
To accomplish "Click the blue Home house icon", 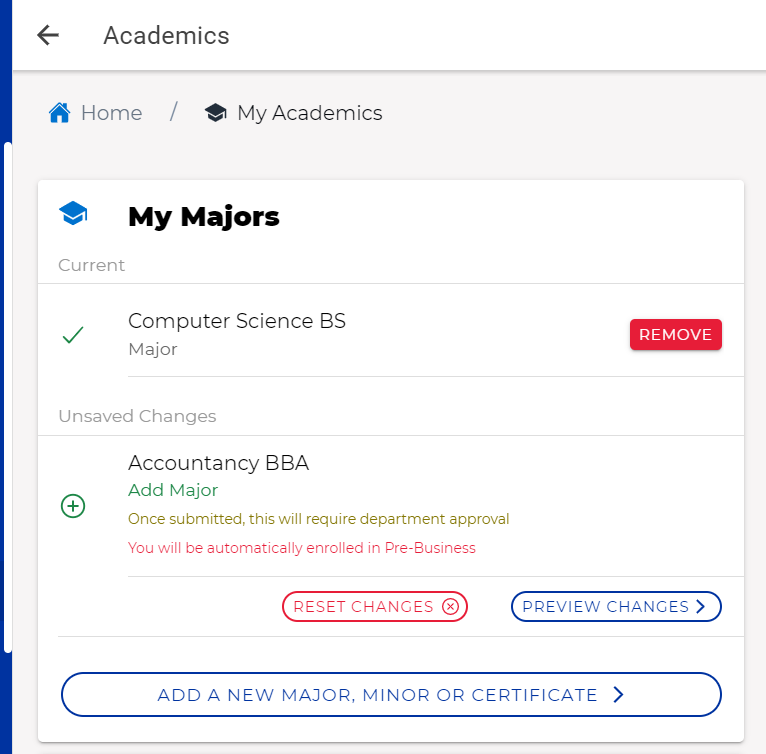I will 60,113.
